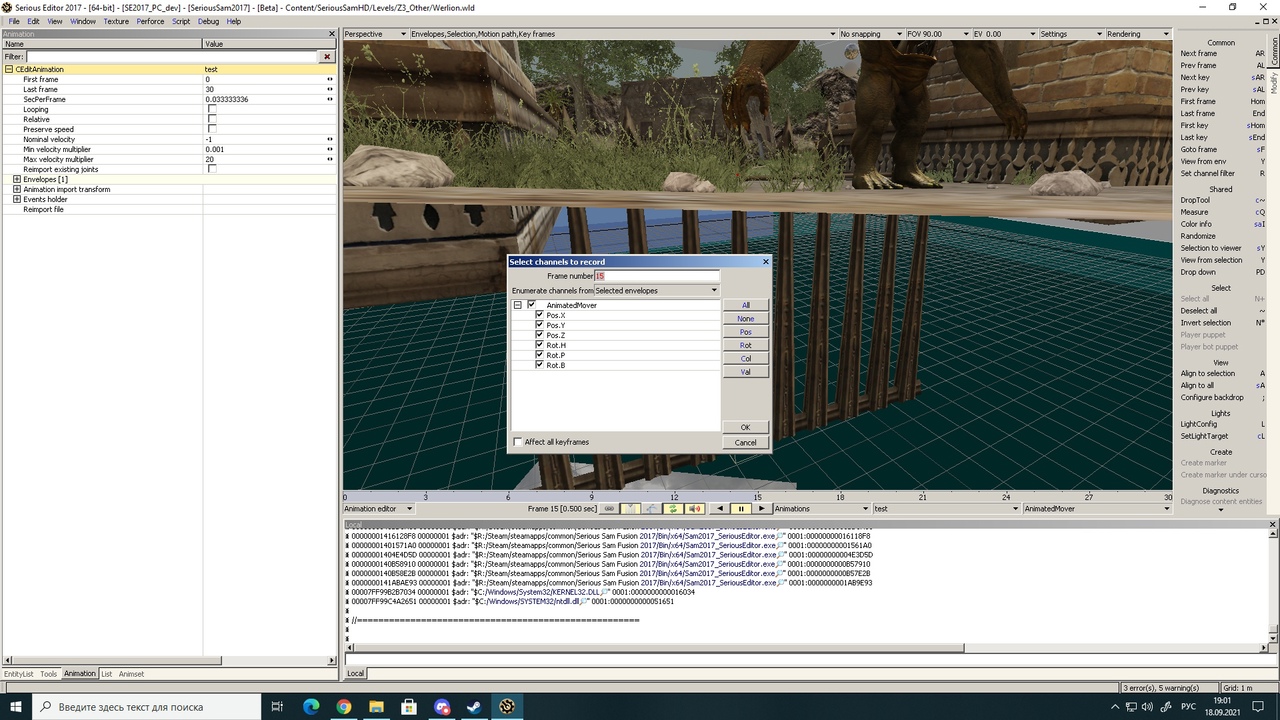Open Steam from the taskbar
Image resolution: width=1280 pixels, height=720 pixels.
[x=475, y=707]
